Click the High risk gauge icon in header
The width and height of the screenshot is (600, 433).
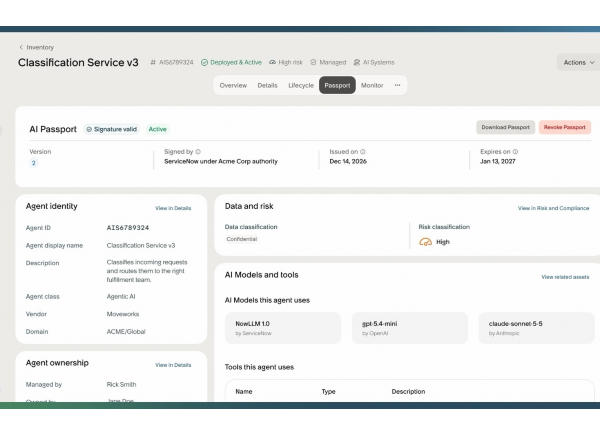(x=272, y=62)
